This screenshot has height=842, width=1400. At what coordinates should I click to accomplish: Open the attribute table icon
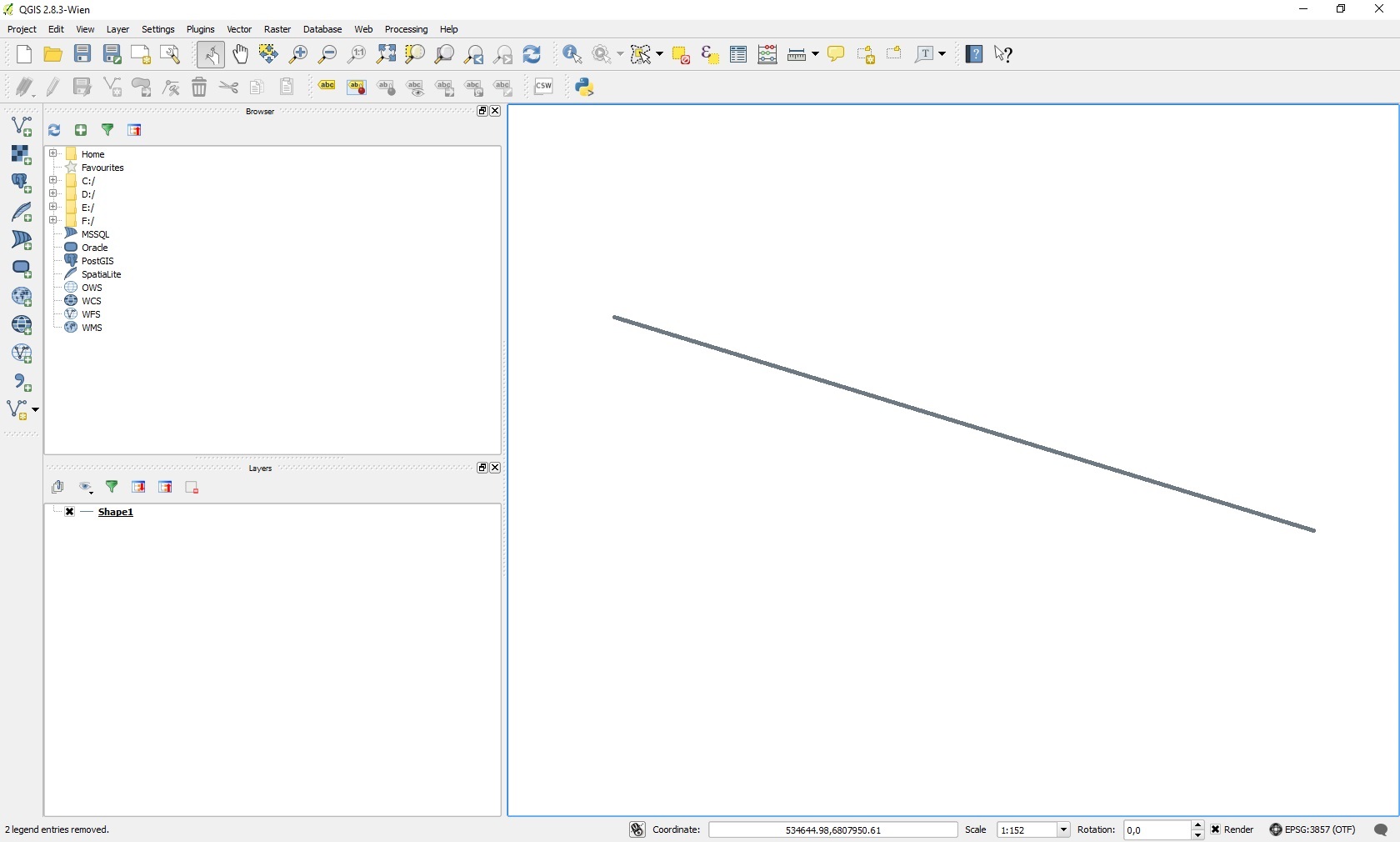[x=738, y=55]
